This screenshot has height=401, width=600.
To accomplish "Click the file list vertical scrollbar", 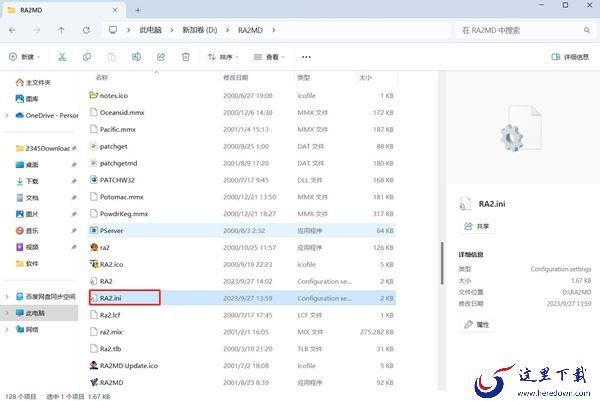I will coord(442,263).
